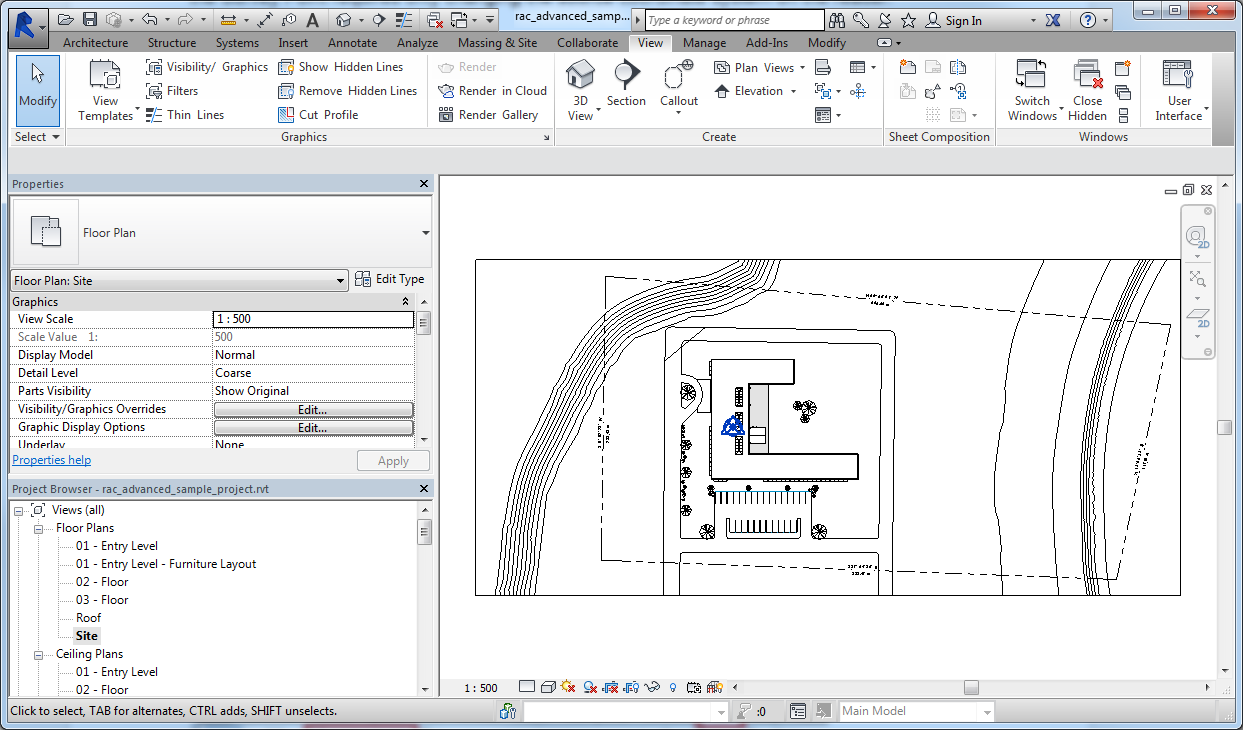Click Show Hidden Lines
1243x730 pixels.
(340, 67)
